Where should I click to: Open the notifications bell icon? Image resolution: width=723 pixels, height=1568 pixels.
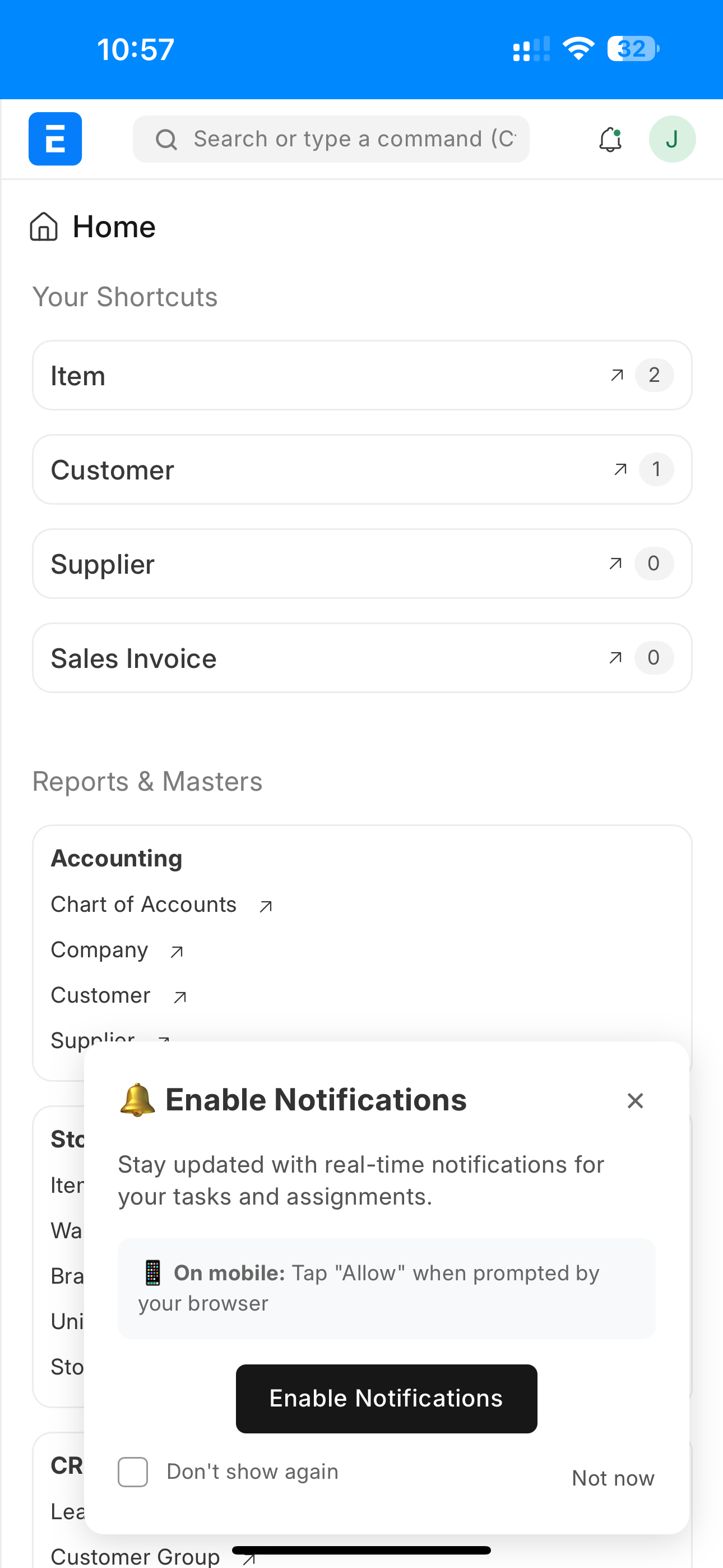(x=610, y=140)
